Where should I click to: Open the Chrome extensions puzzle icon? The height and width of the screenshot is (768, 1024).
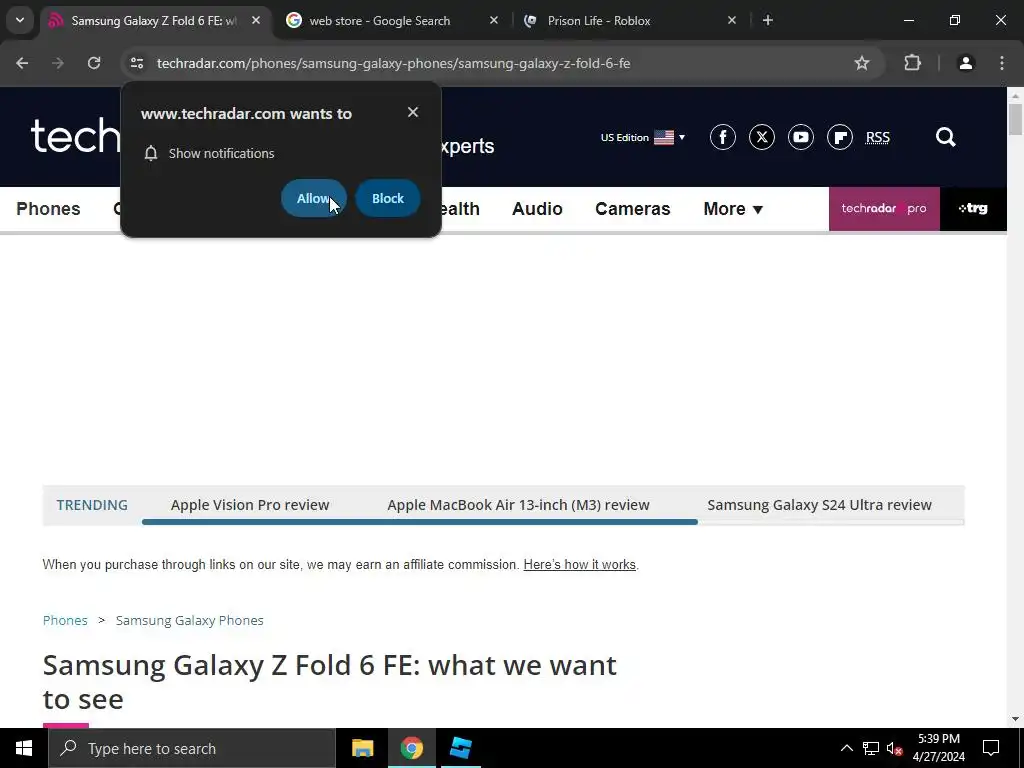pyautogui.click(x=912, y=63)
